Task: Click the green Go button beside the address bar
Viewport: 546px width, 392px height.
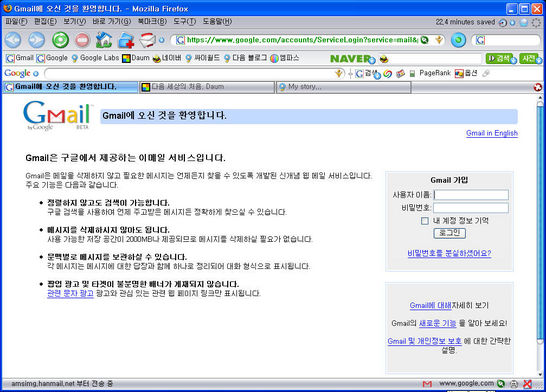Action: [x=458, y=40]
